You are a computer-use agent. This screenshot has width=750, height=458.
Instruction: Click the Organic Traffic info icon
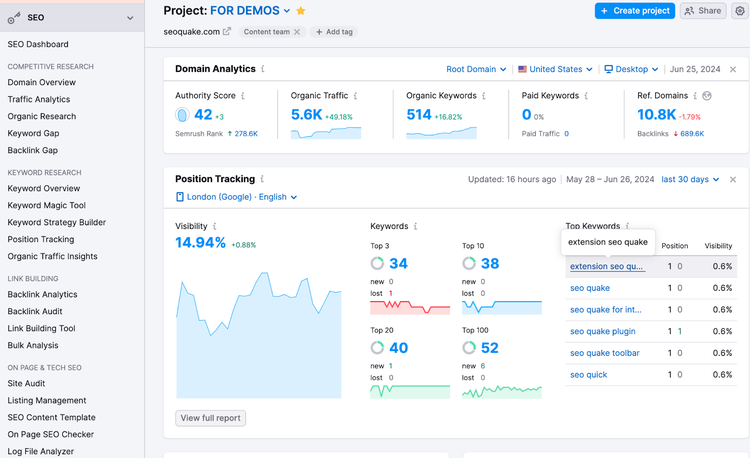(x=355, y=96)
